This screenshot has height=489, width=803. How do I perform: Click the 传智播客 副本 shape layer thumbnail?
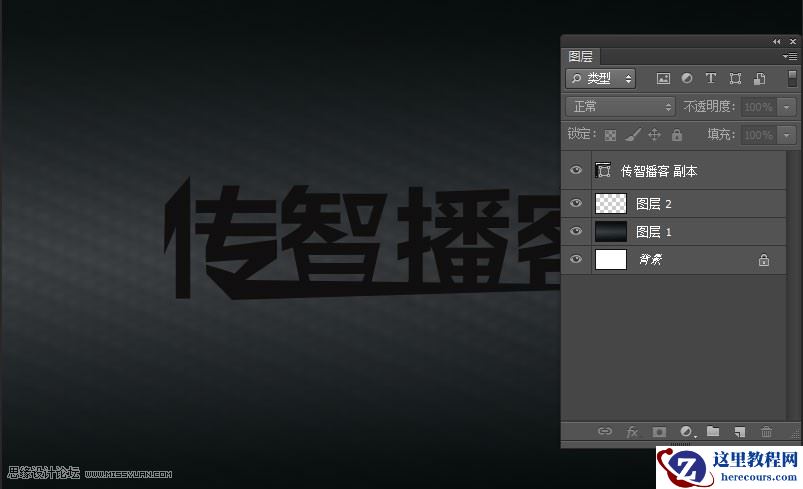pyautogui.click(x=603, y=170)
